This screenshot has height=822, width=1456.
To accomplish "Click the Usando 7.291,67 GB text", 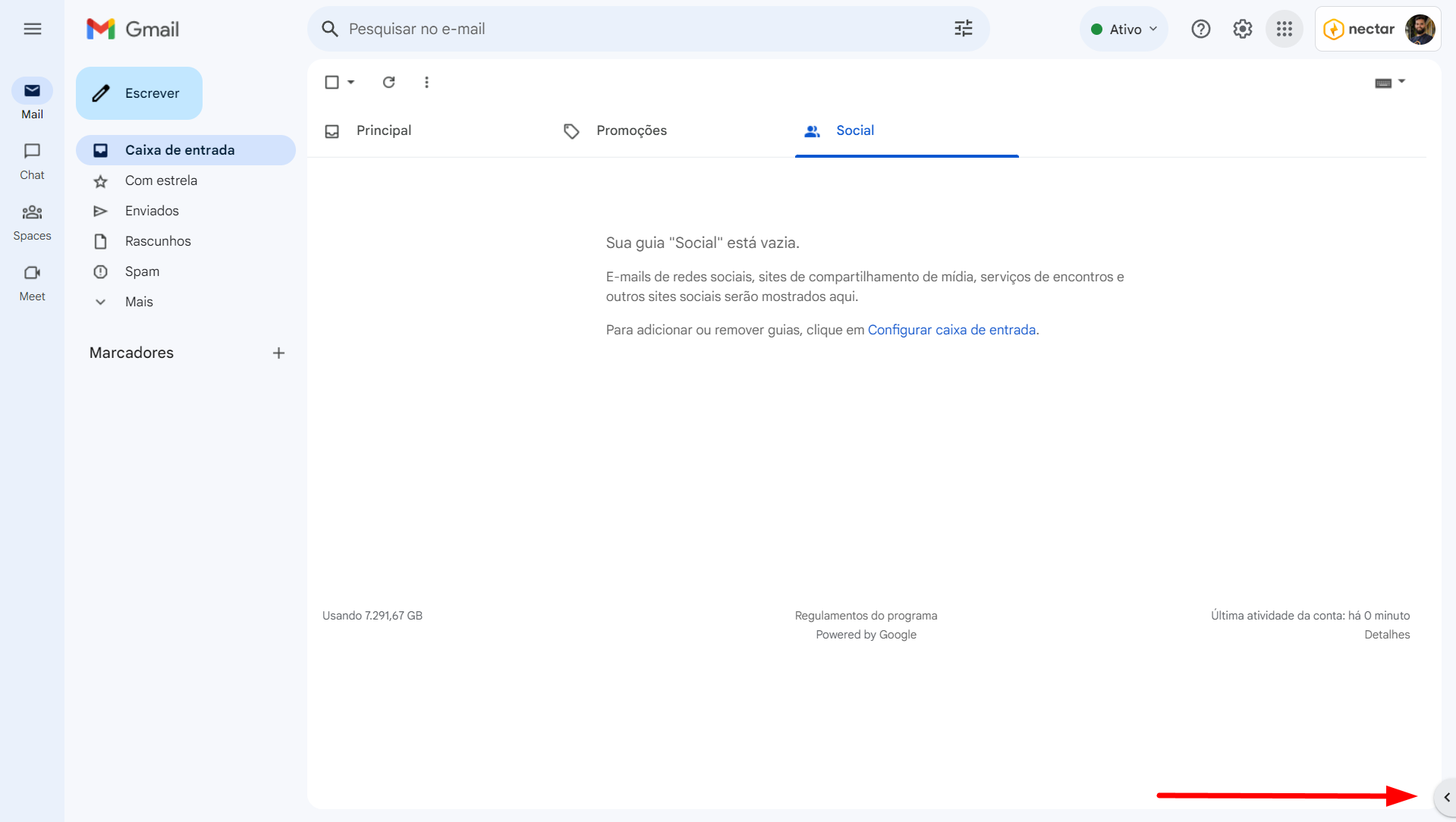I will 372,616.
